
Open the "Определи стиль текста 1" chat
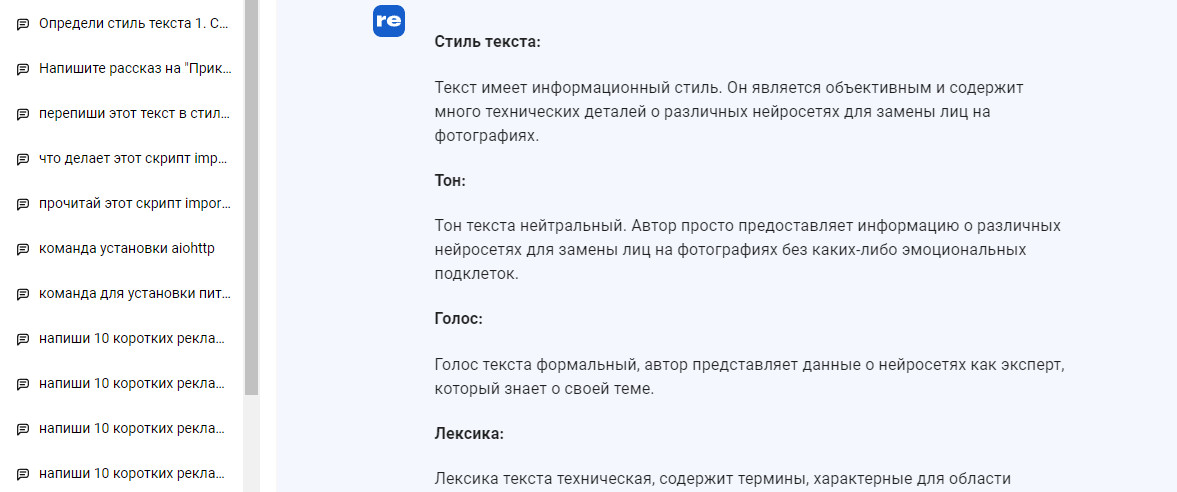pos(134,23)
